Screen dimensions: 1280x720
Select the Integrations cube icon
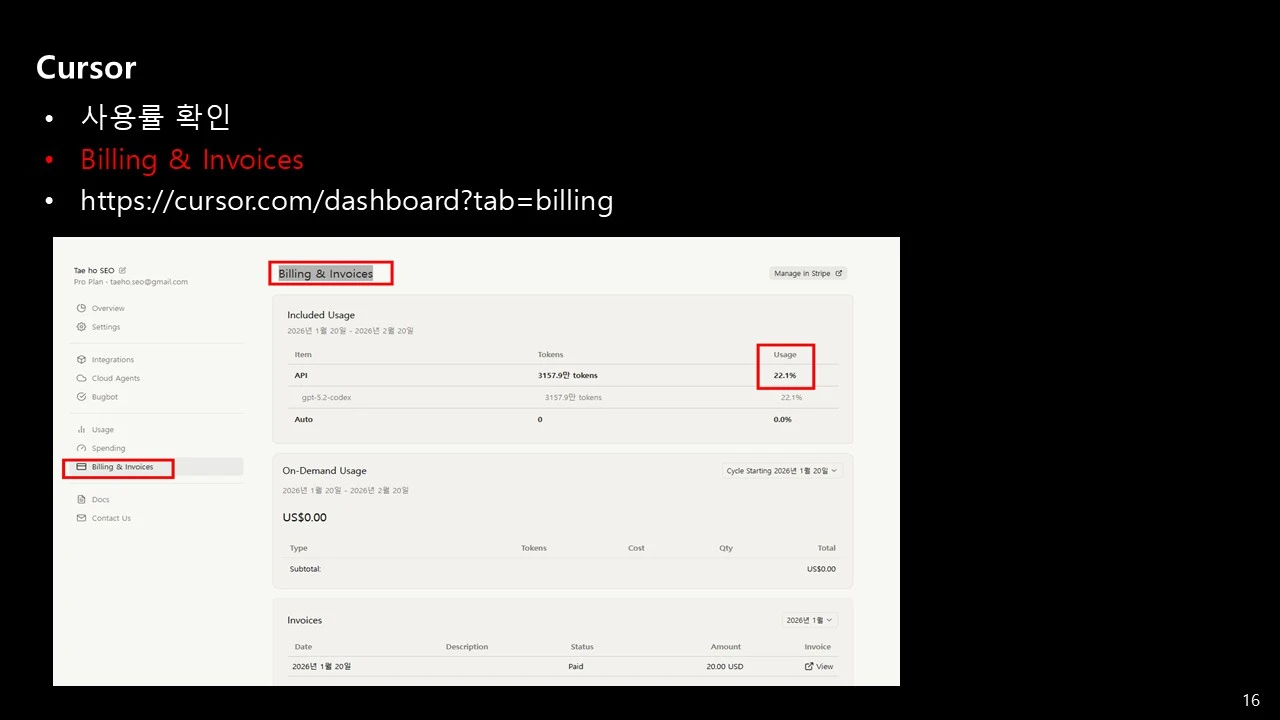(81, 359)
